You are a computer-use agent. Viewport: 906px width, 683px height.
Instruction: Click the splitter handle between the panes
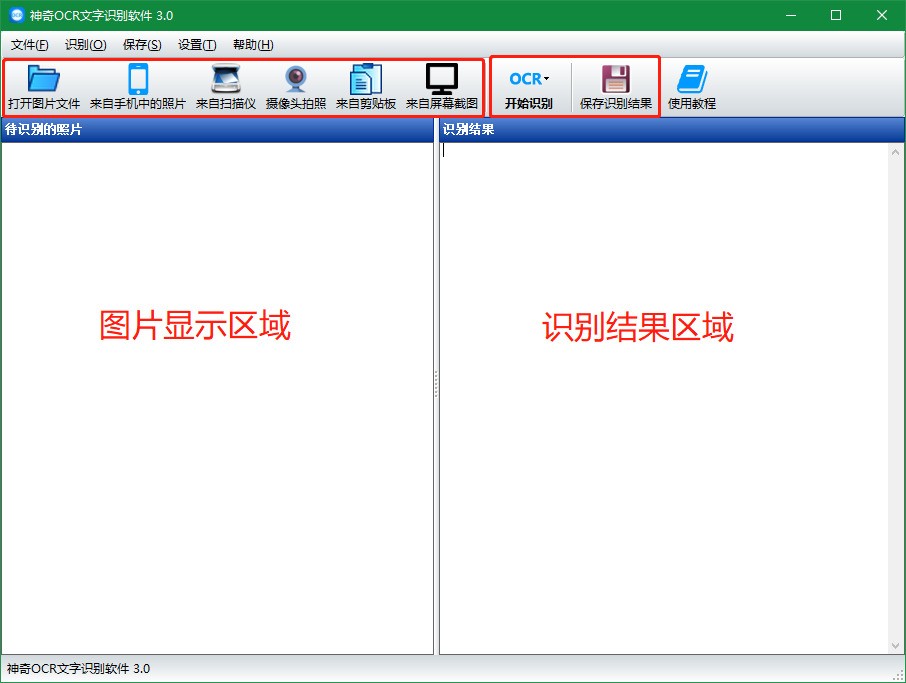pyautogui.click(x=436, y=385)
